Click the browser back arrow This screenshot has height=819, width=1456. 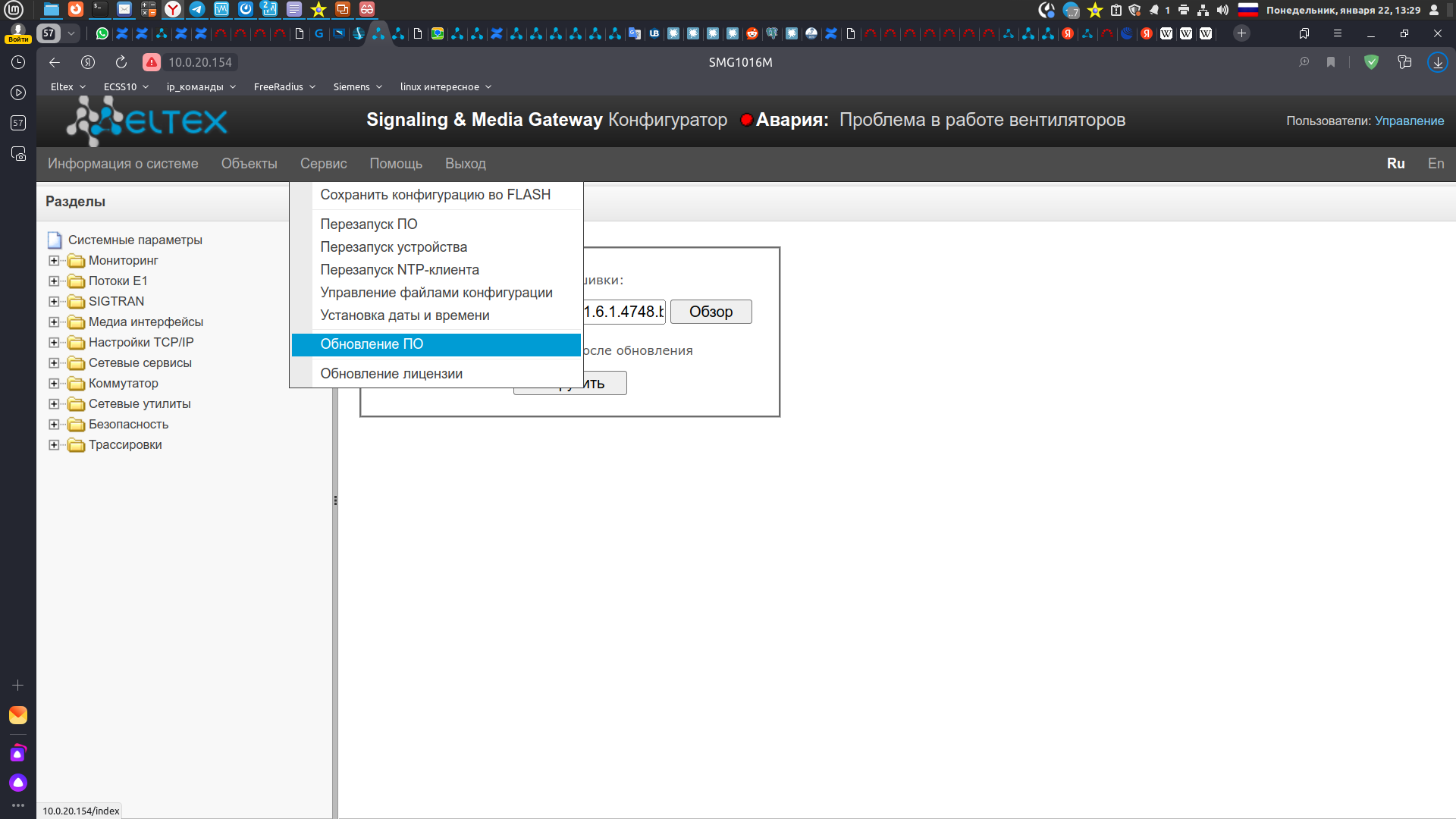pyautogui.click(x=55, y=62)
